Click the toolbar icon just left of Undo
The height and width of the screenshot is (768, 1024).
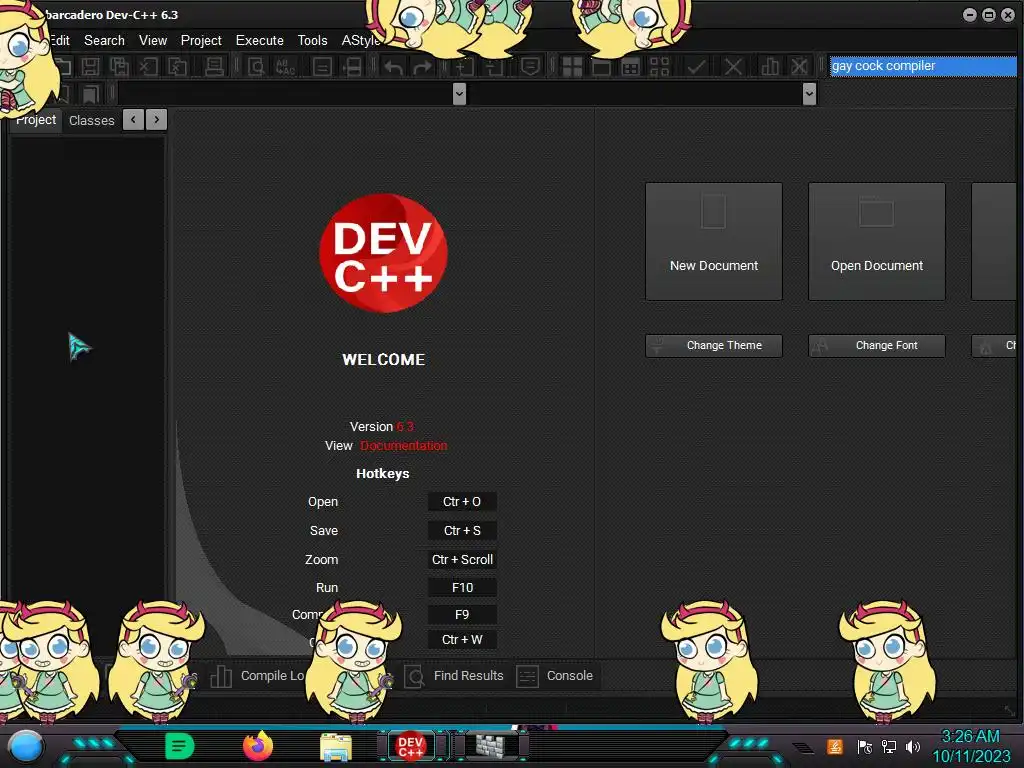point(353,66)
